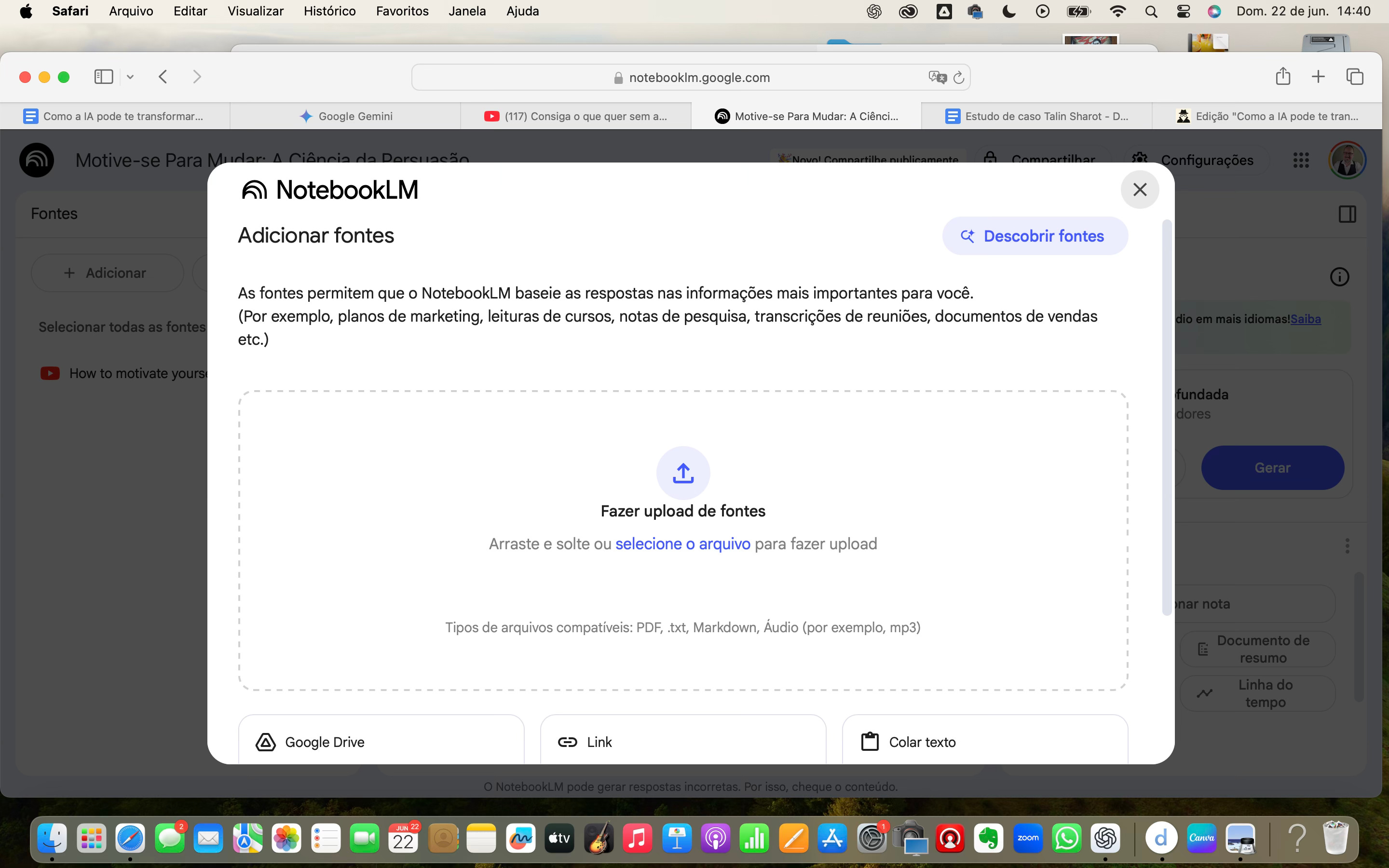The height and width of the screenshot is (868, 1389).
Task: Click Linha do tempo button
Action: pyautogui.click(x=1257, y=693)
